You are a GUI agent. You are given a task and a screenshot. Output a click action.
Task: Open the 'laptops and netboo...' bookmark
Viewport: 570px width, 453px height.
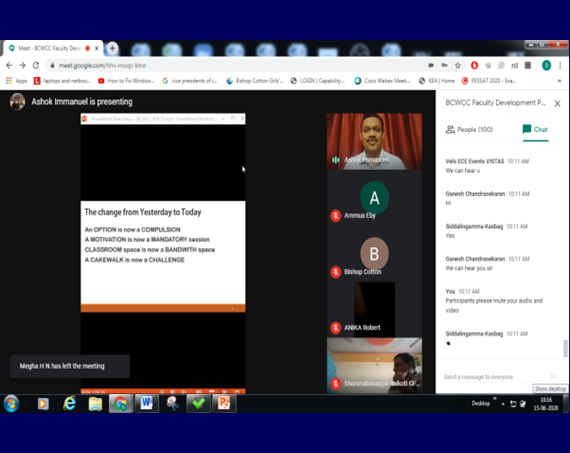click(62, 81)
